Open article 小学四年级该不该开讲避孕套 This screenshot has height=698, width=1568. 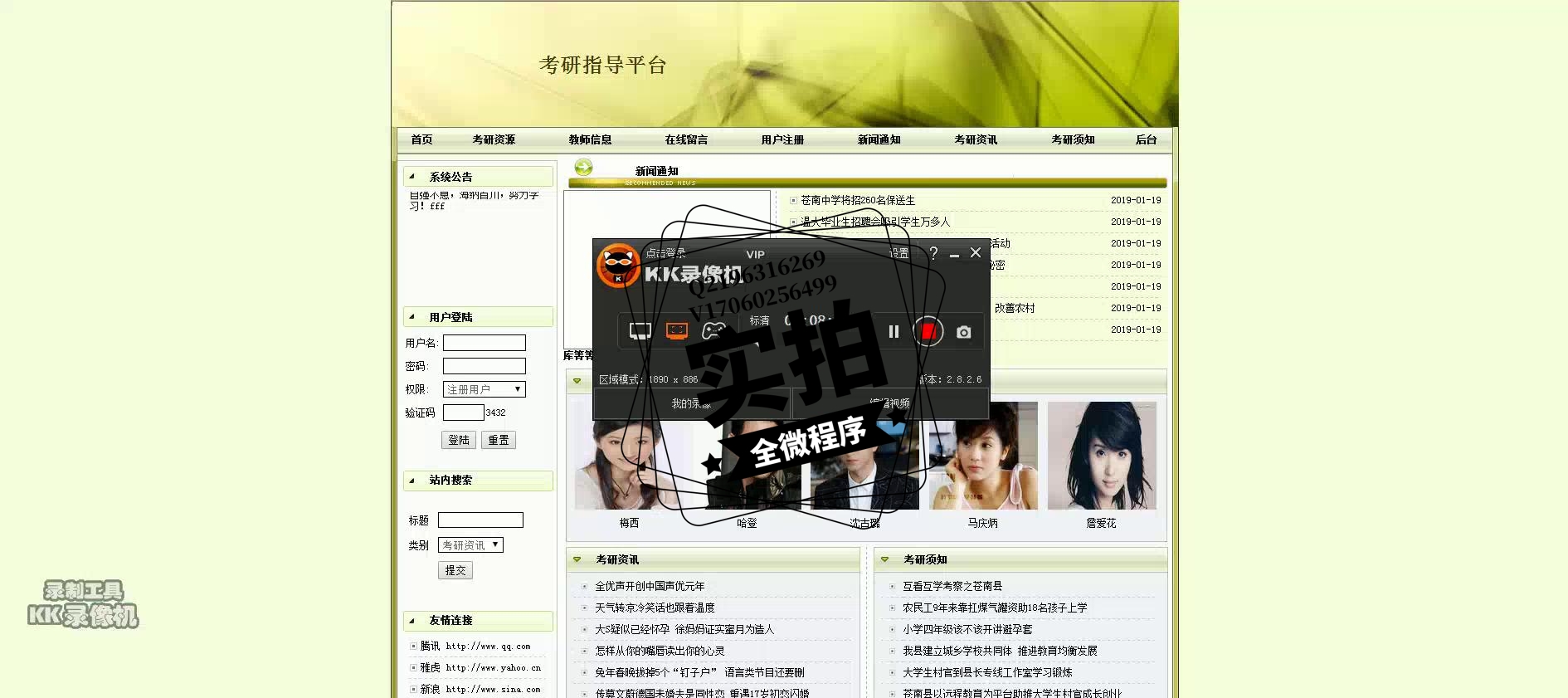(x=967, y=629)
